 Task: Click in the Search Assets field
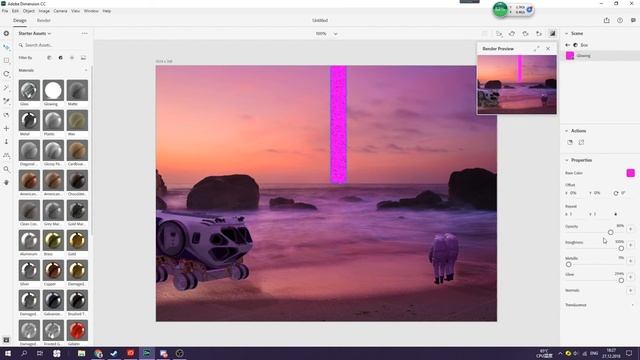53,45
